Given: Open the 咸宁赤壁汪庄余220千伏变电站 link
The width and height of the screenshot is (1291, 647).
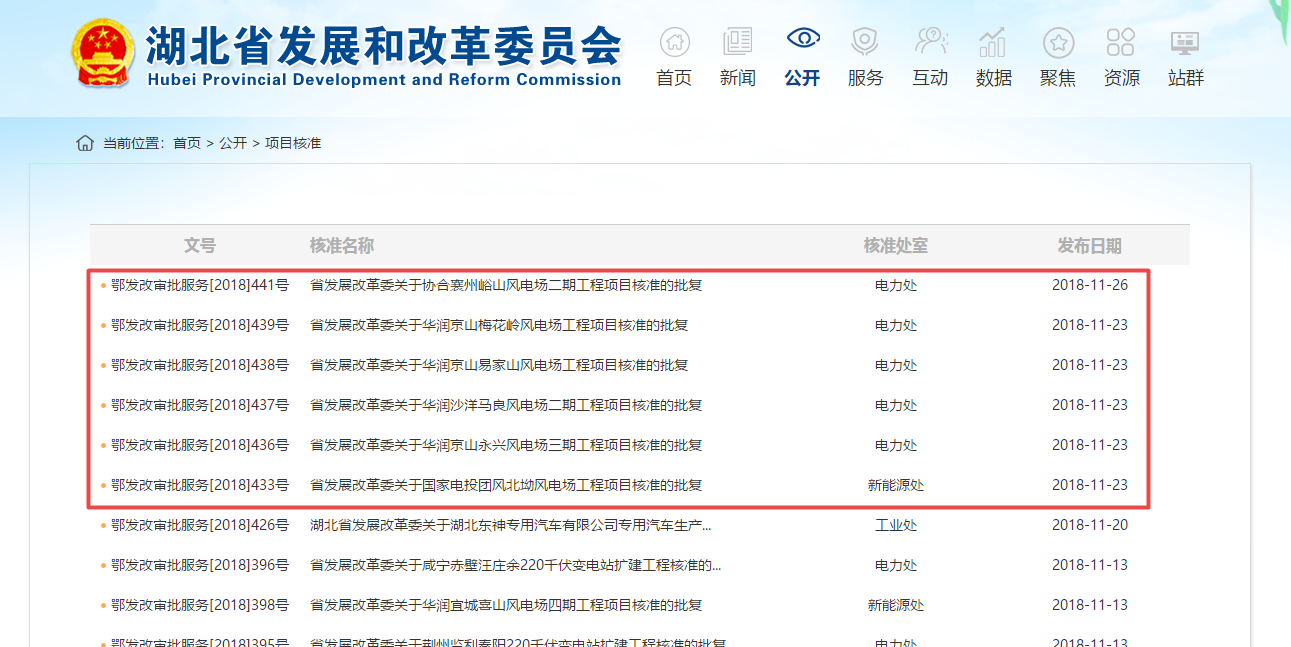Looking at the screenshot, I should click(x=516, y=565).
